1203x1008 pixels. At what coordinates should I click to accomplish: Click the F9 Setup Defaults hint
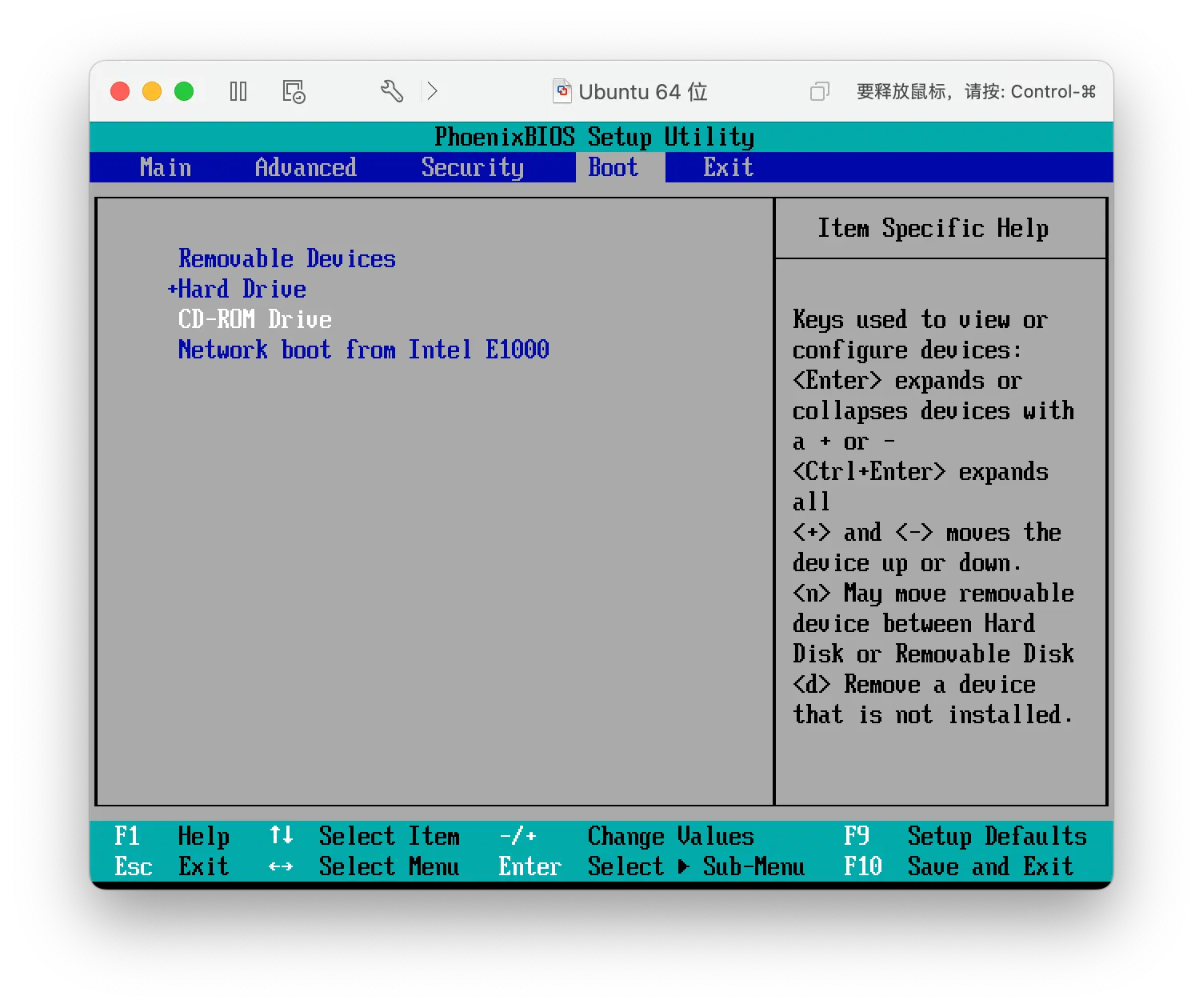[x=965, y=836]
